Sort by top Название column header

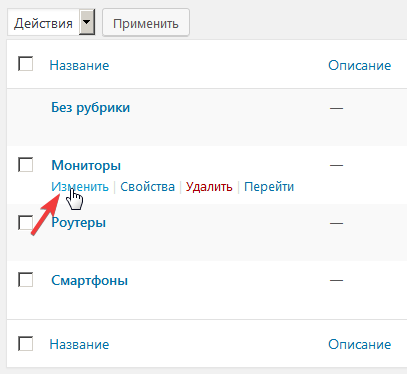(79, 65)
